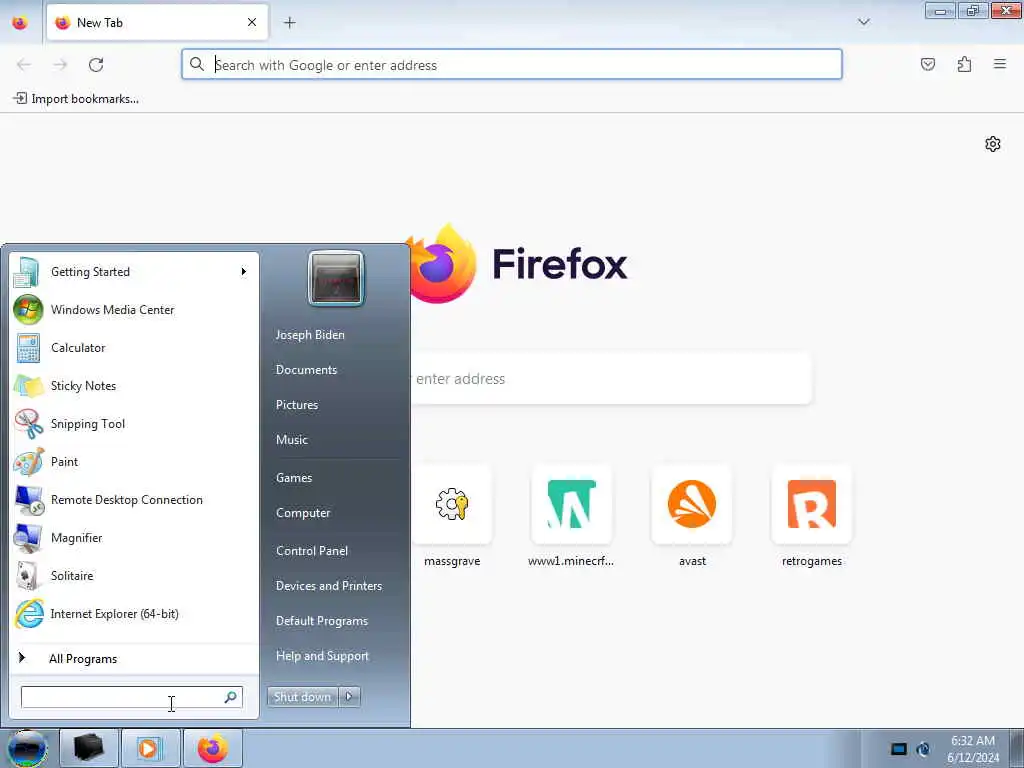The width and height of the screenshot is (1024, 768).
Task: Expand Getting Started submenu arrow
Action: tap(244, 272)
